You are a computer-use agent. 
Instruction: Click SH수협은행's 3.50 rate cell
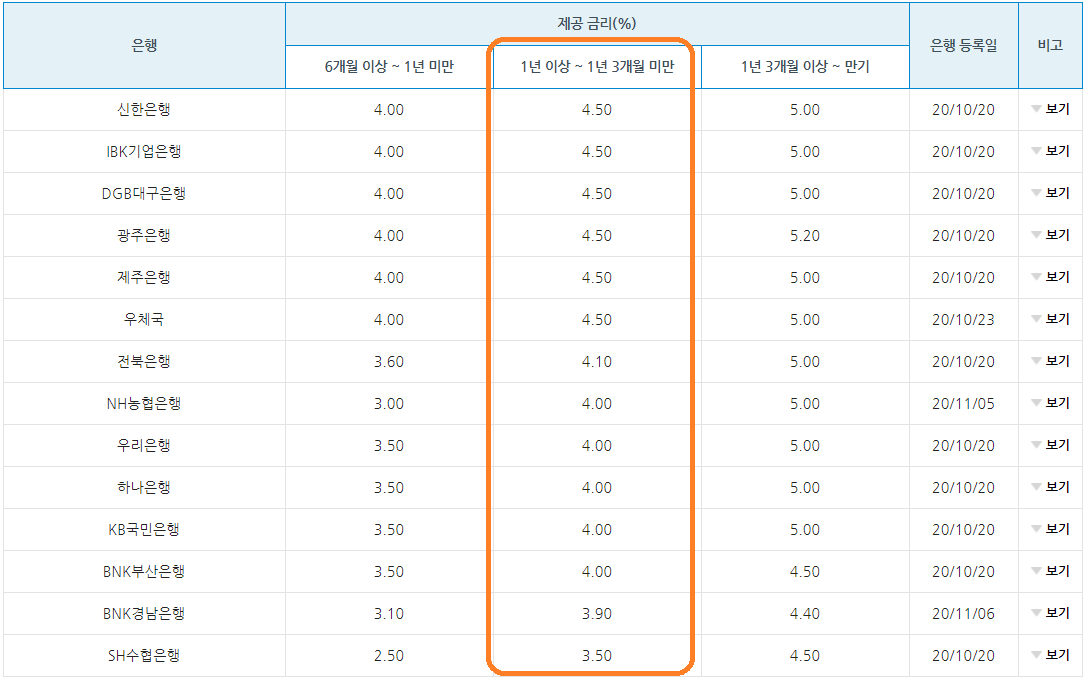click(597, 656)
